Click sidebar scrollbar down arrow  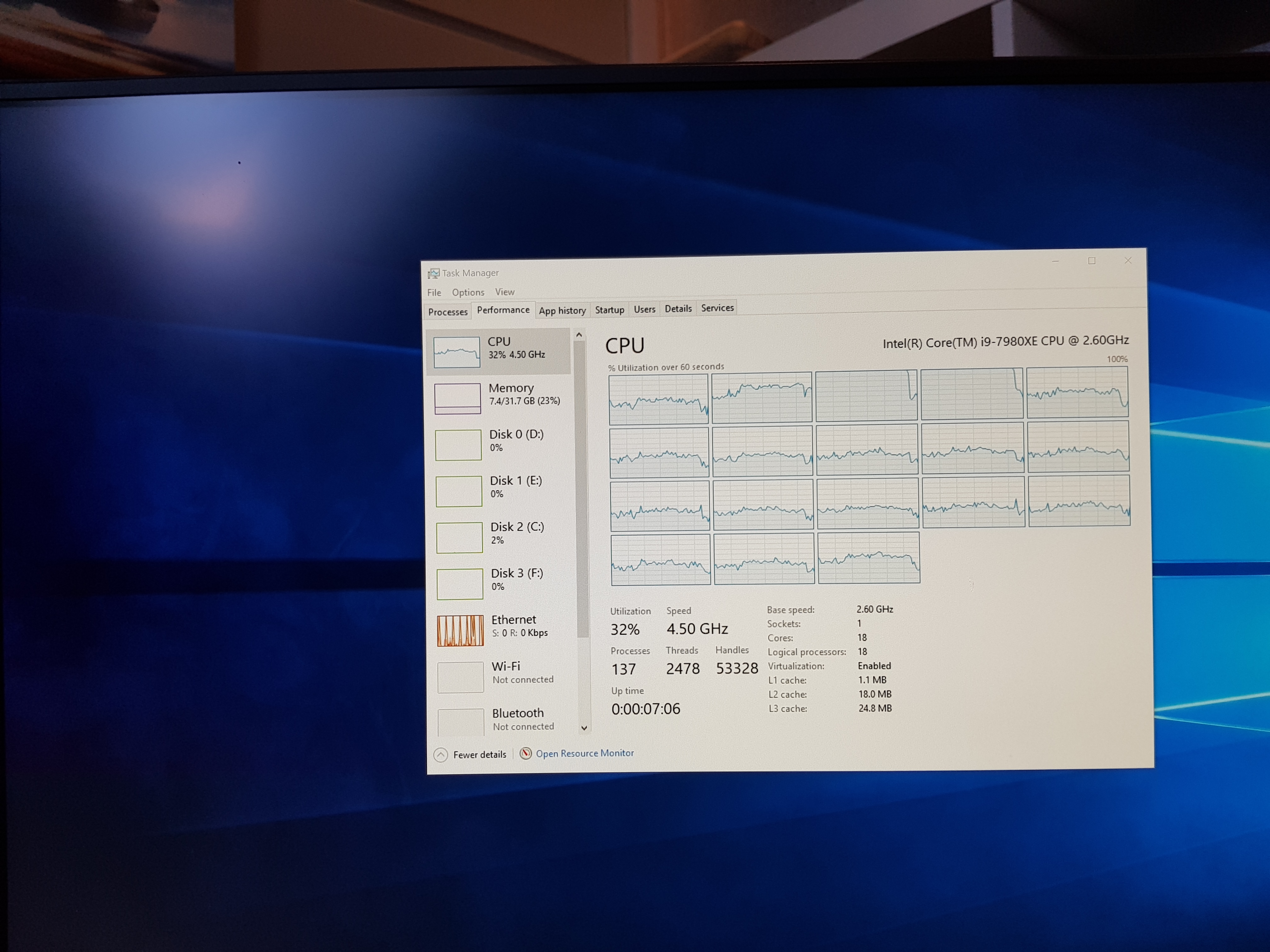(584, 728)
